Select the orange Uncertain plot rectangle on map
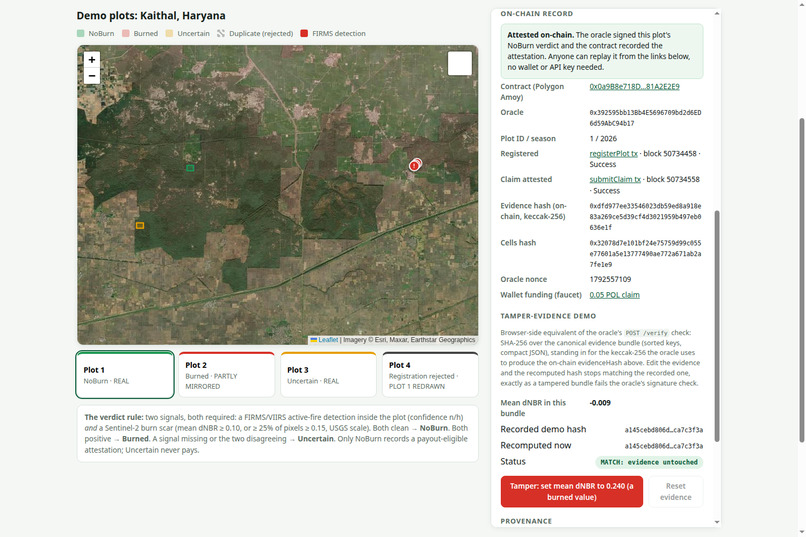 click(x=140, y=226)
